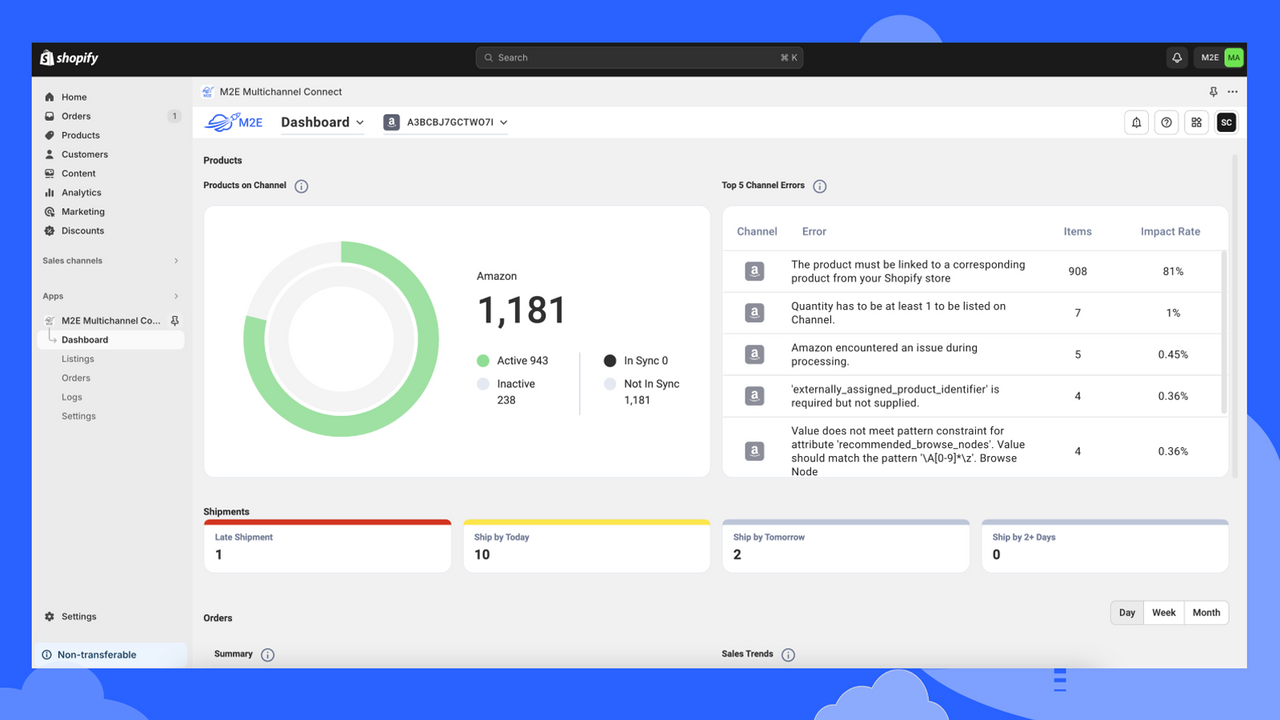
Task: Click the SC profile button
Action: [x=1226, y=122]
